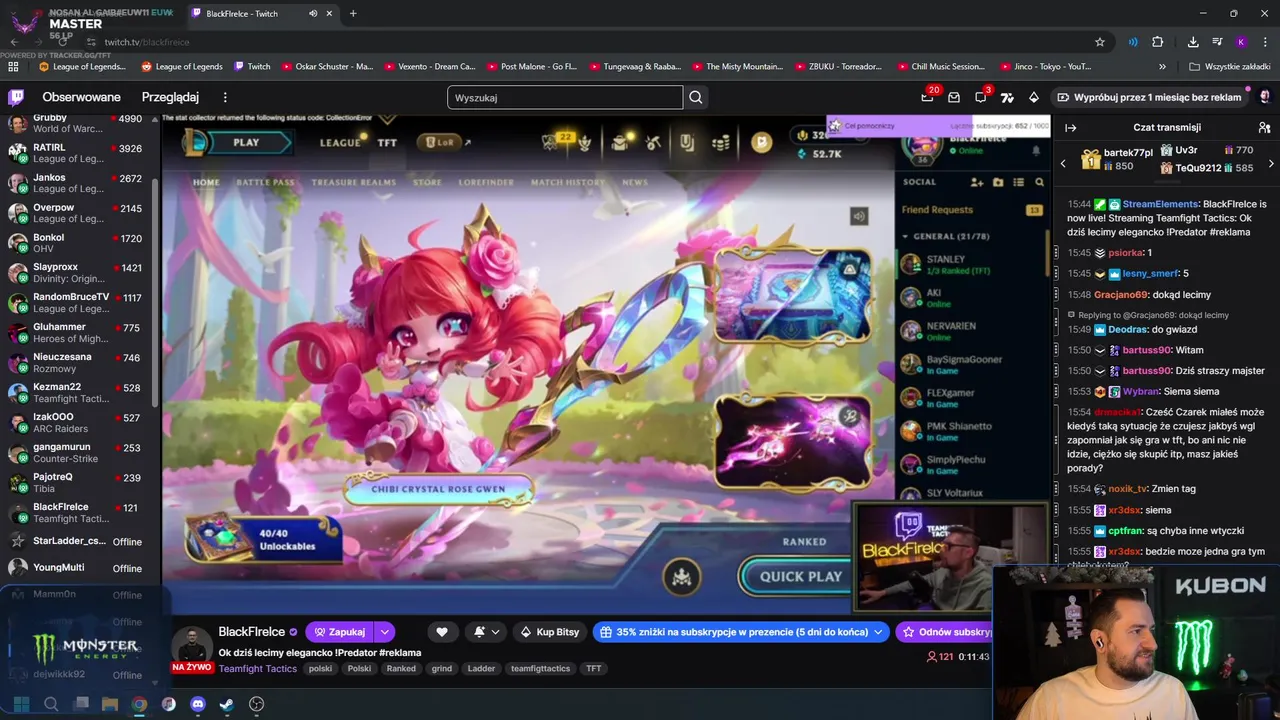Open Obserwowane in Twitch navigation
This screenshot has height=720, width=1280.
pyautogui.click(x=81, y=97)
